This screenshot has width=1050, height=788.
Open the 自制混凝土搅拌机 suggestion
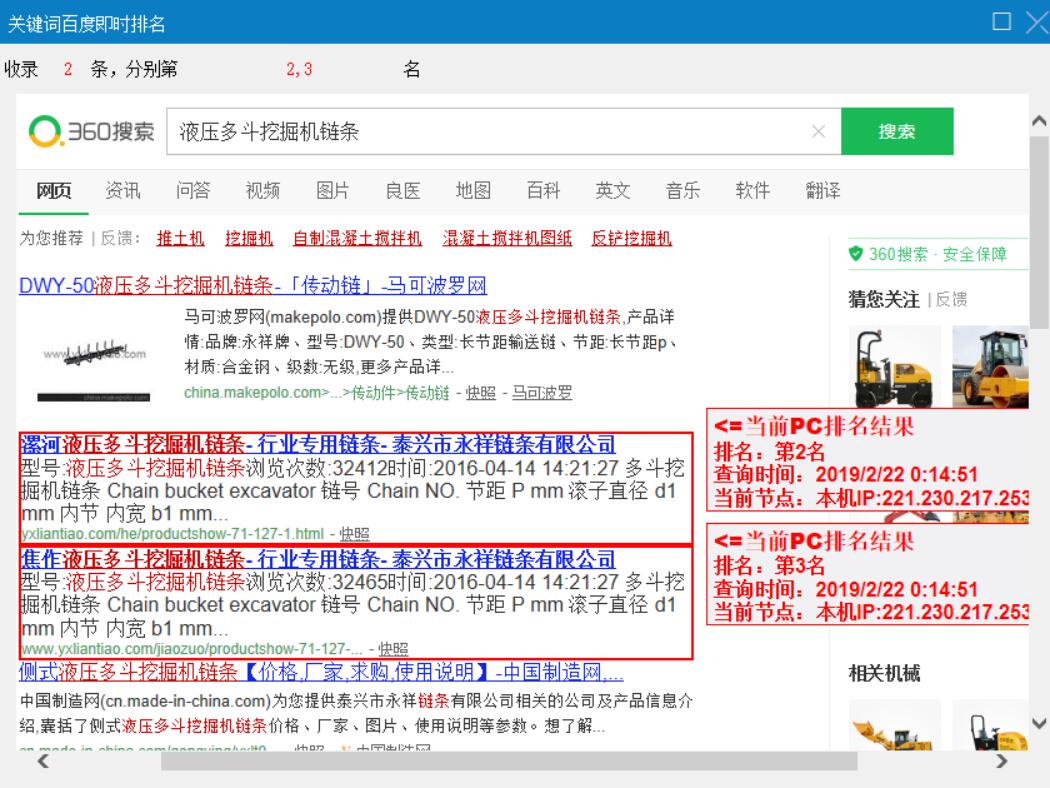[x=358, y=238]
